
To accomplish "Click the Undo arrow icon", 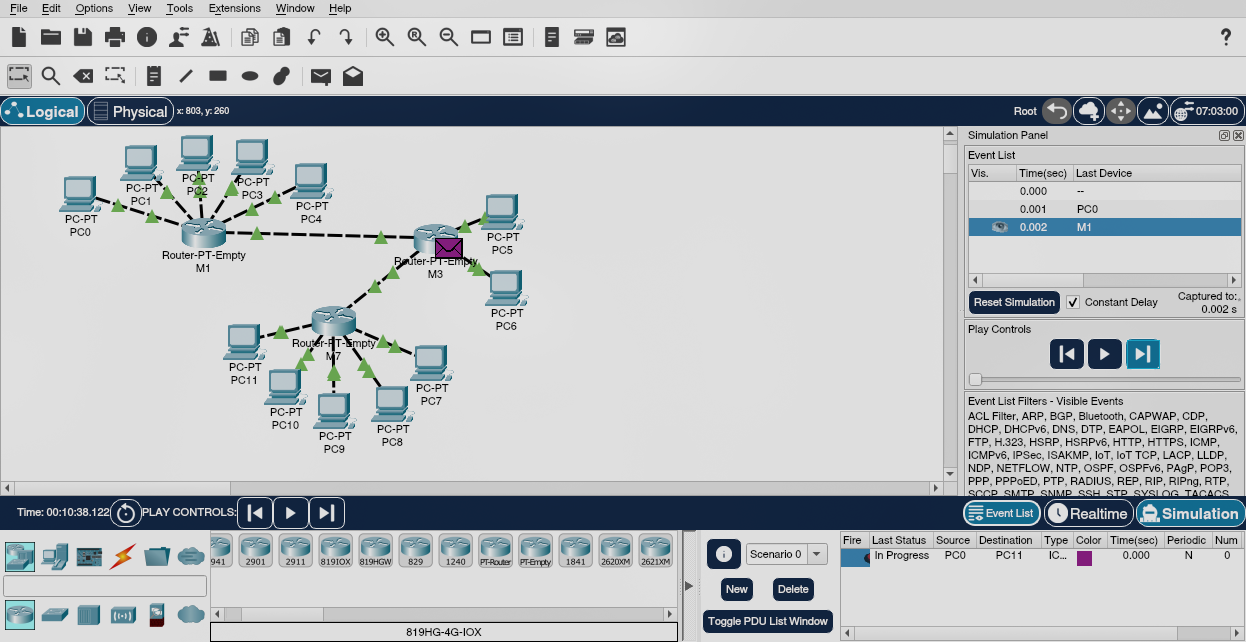I will pos(313,37).
